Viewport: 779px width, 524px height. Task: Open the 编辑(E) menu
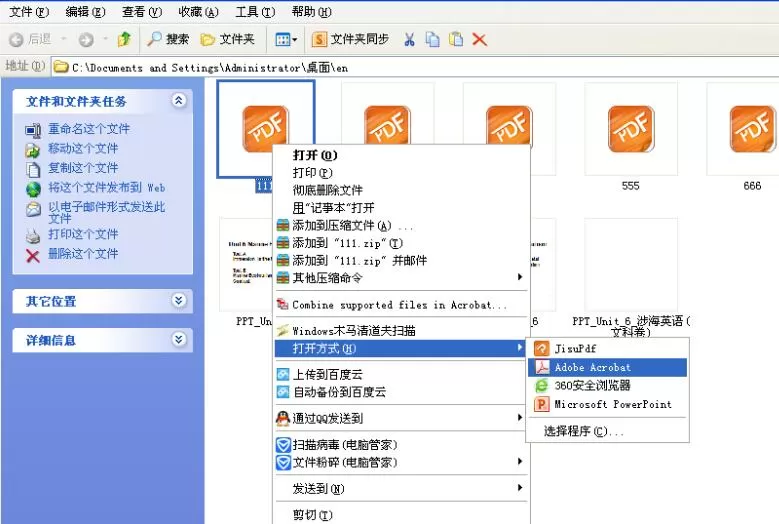(x=85, y=11)
